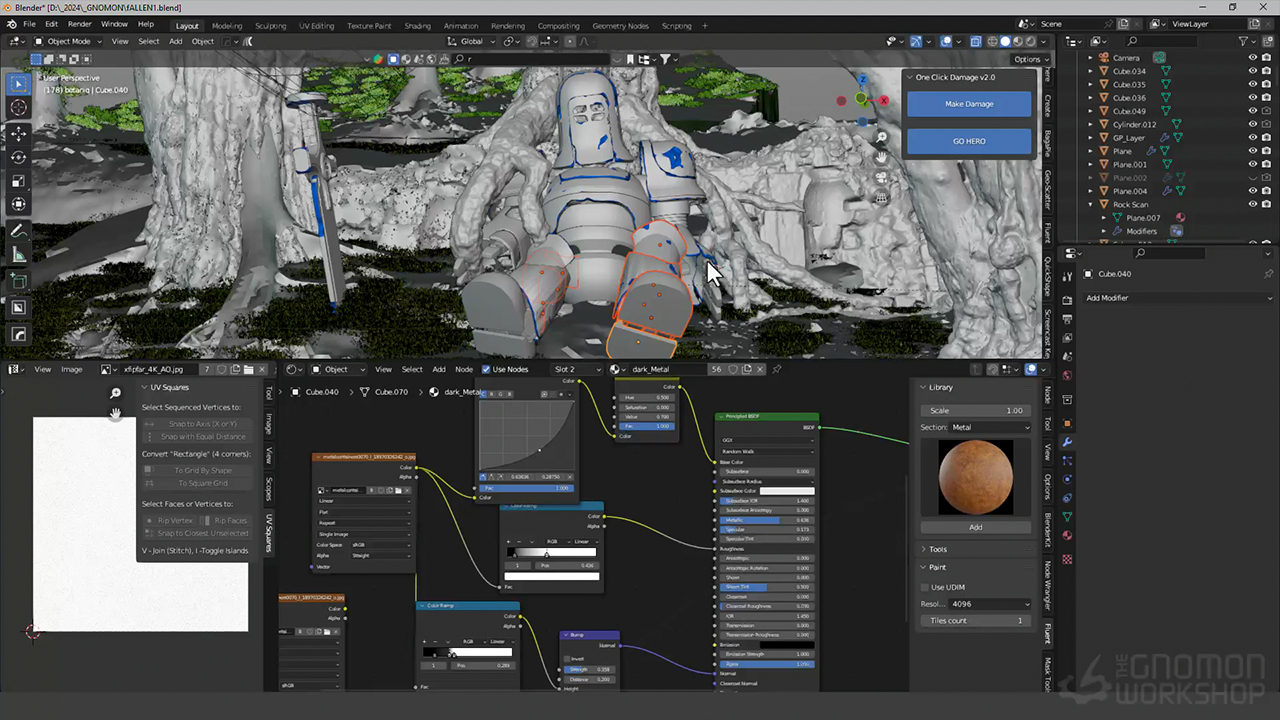Viewport: 1280px width, 720px height.
Task: Switch to the Shading workspace tab
Action: coord(417,26)
